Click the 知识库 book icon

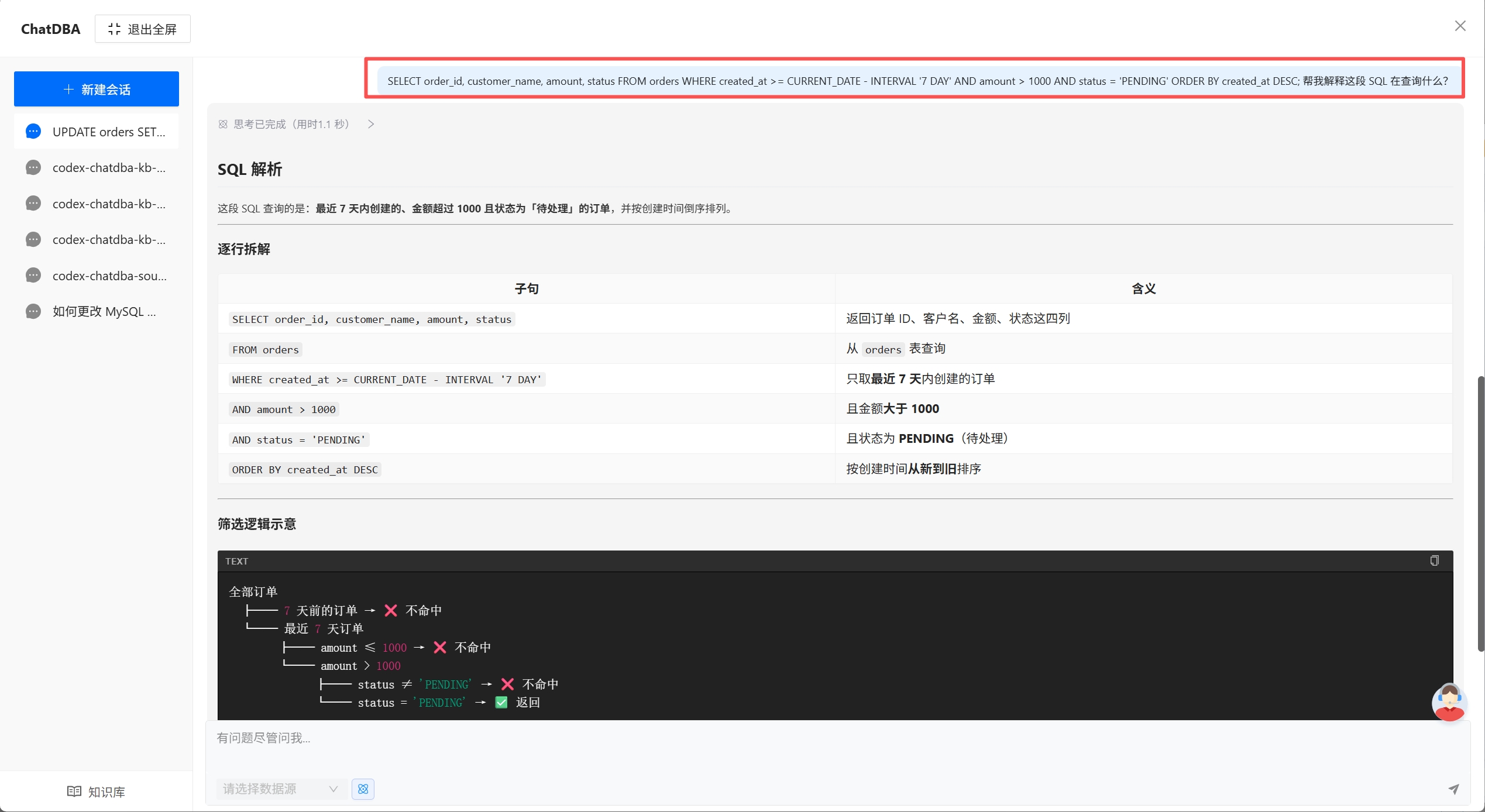[74, 792]
